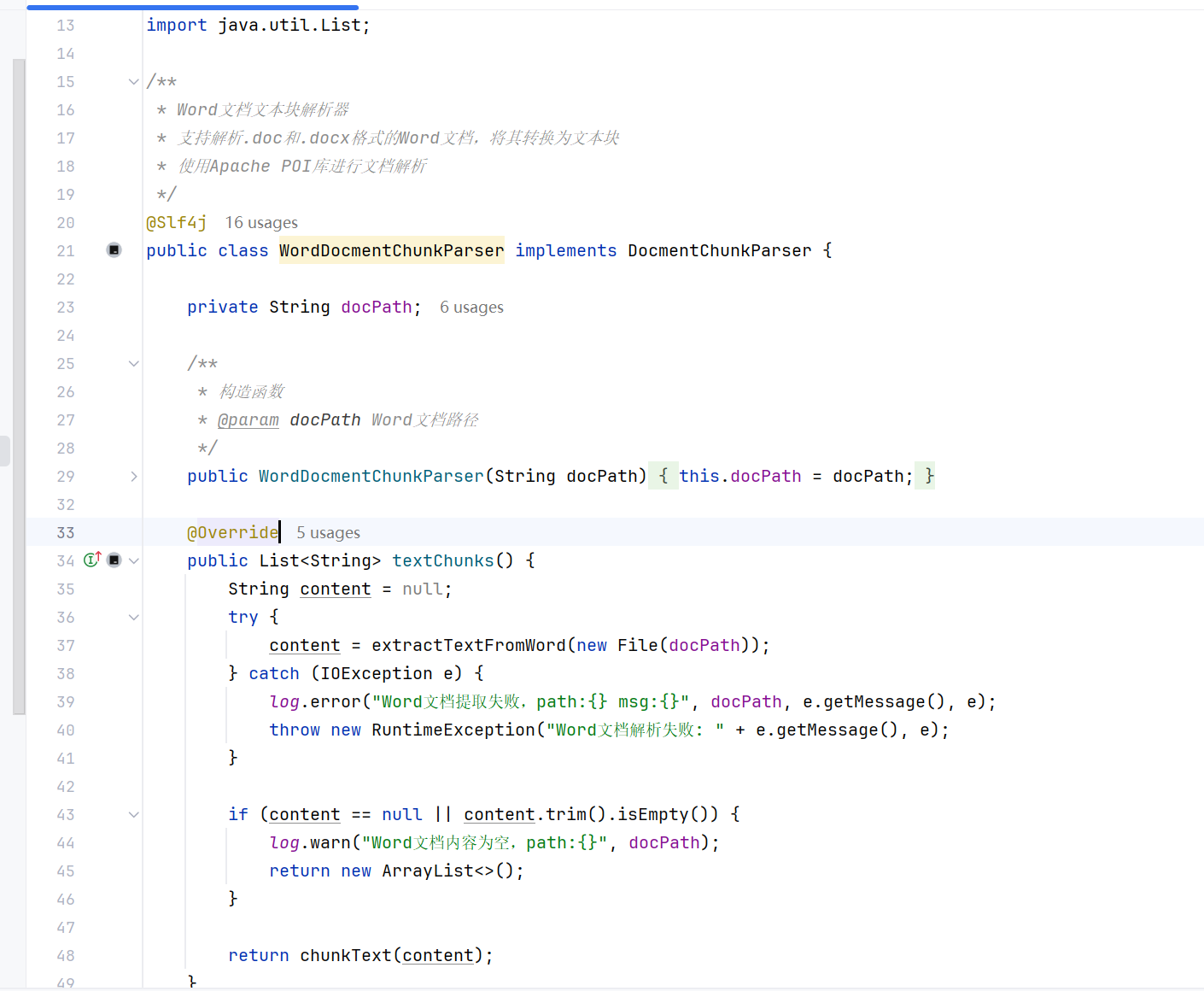Click the extractTextFromWord method call
Viewport: 1204px width, 991px height.
pyautogui.click(x=469, y=645)
